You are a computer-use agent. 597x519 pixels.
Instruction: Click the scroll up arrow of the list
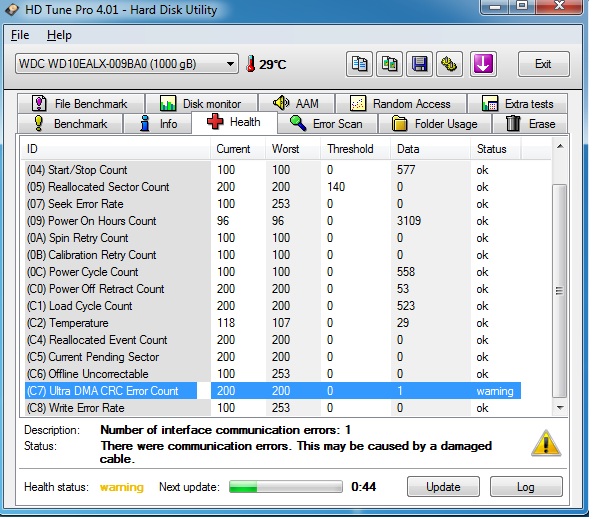click(x=560, y=146)
